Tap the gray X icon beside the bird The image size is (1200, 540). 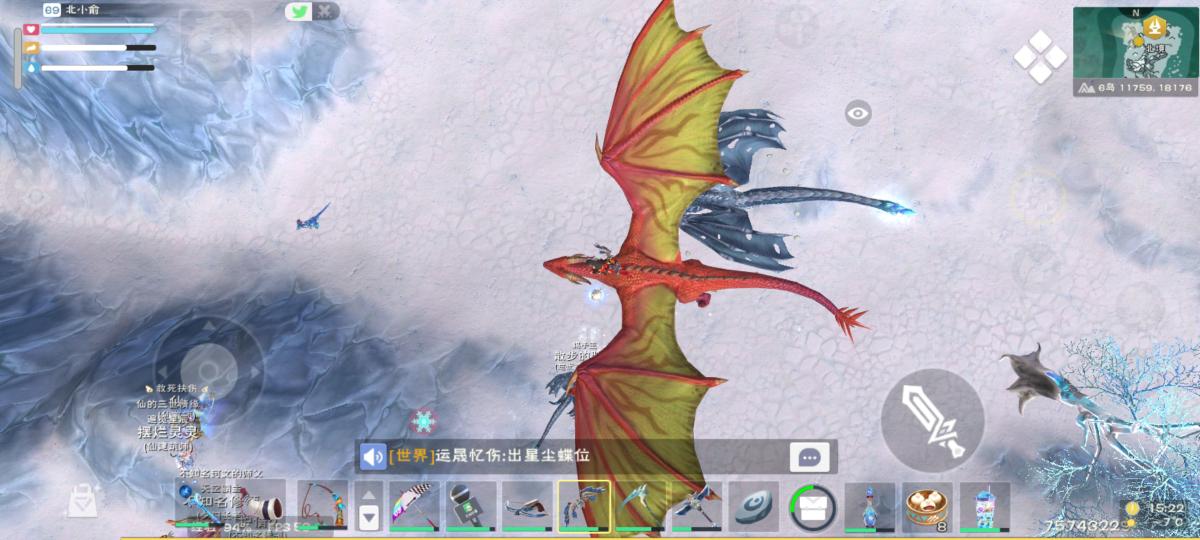pos(325,12)
